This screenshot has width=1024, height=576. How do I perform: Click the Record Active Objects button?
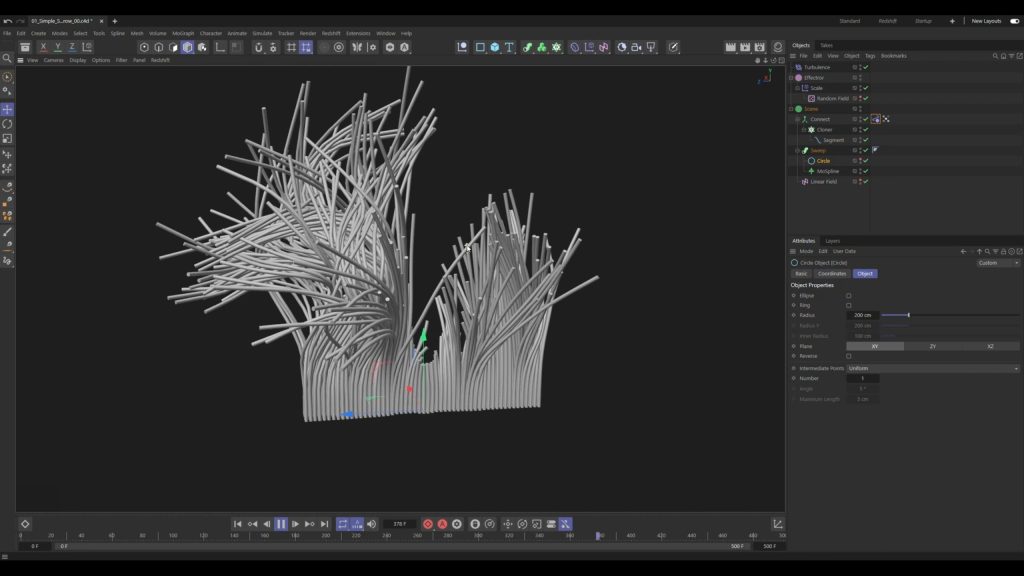(x=428, y=524)
